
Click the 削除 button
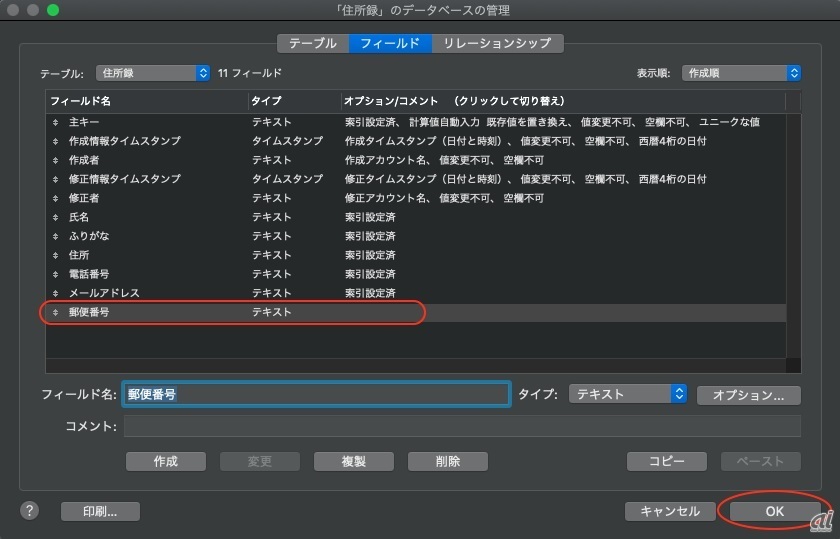click(448, 461)
